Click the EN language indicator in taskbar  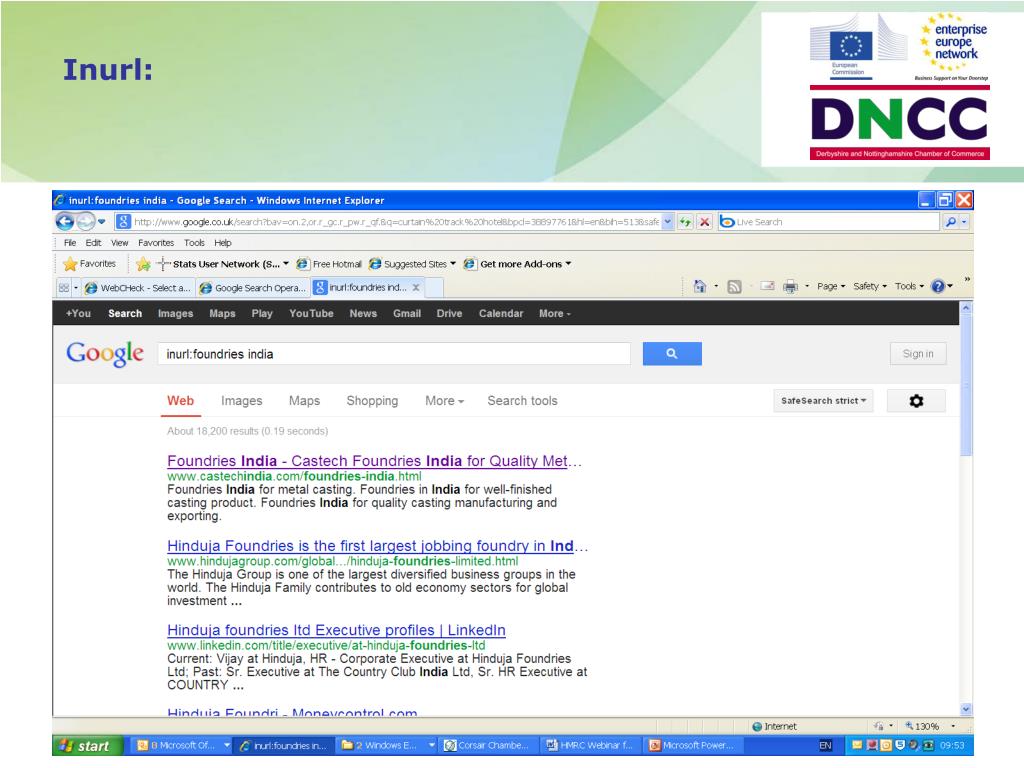pyautogui.click(x=825, y=745)
